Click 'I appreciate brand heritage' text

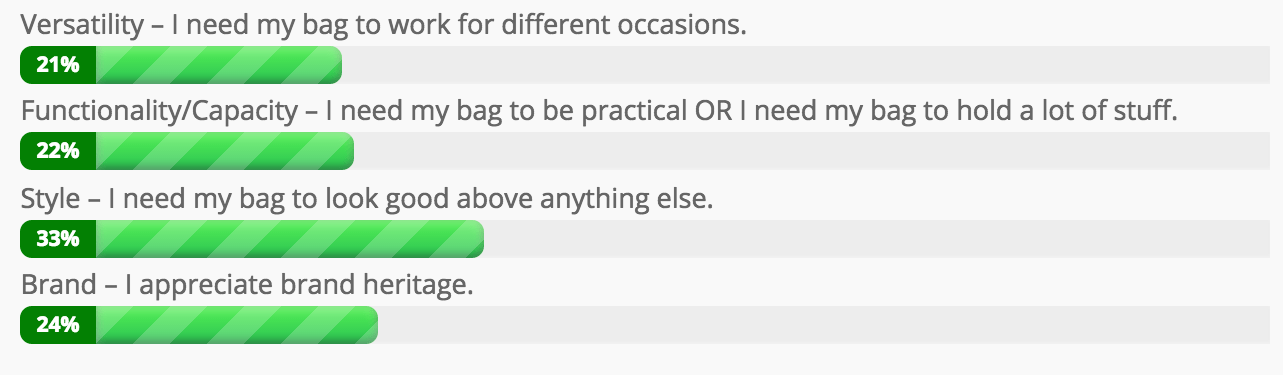click(298, 286)
